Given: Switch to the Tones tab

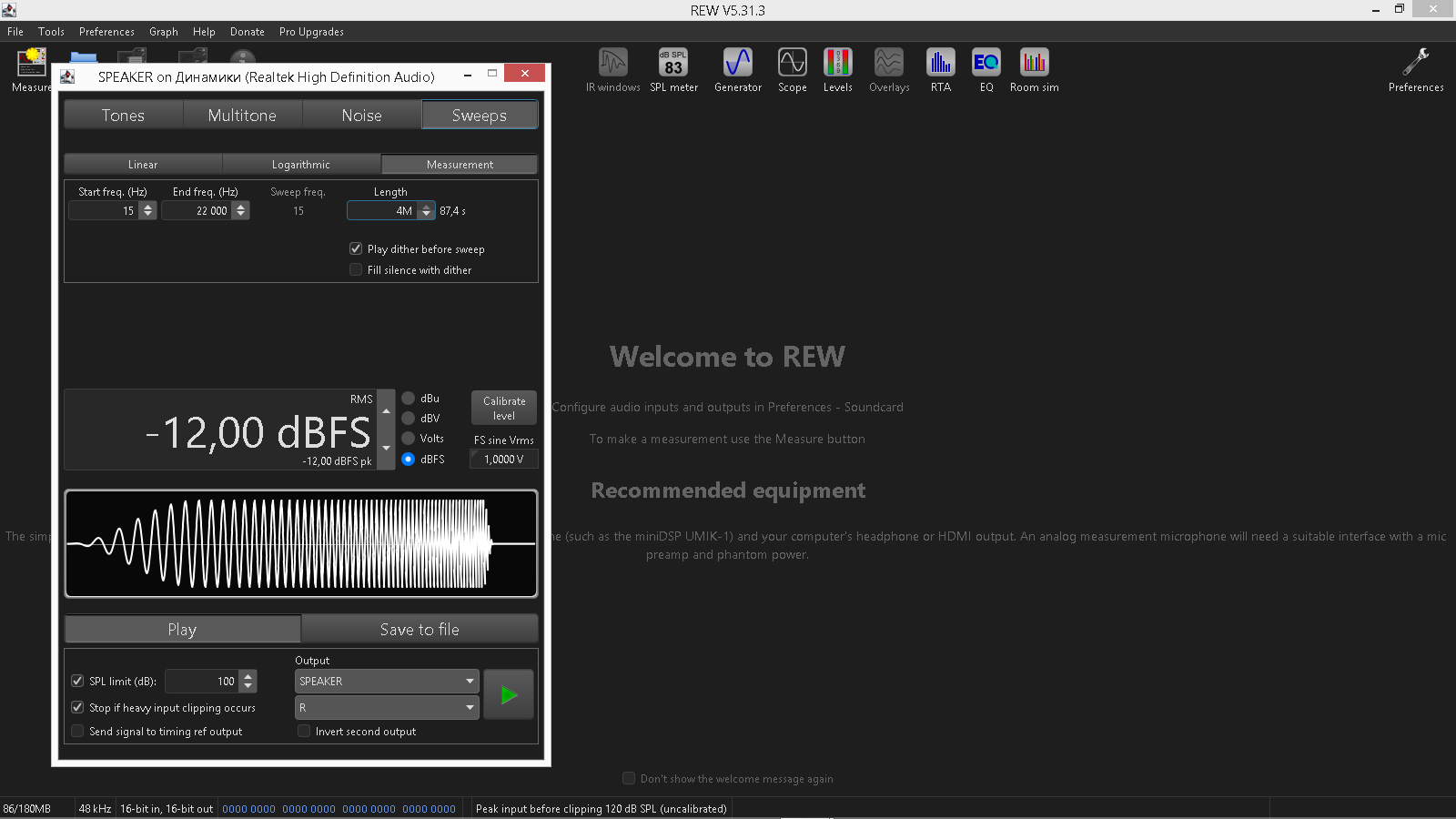Looking at the screenshot, I should pyautogui.click(x=123, y=116).
